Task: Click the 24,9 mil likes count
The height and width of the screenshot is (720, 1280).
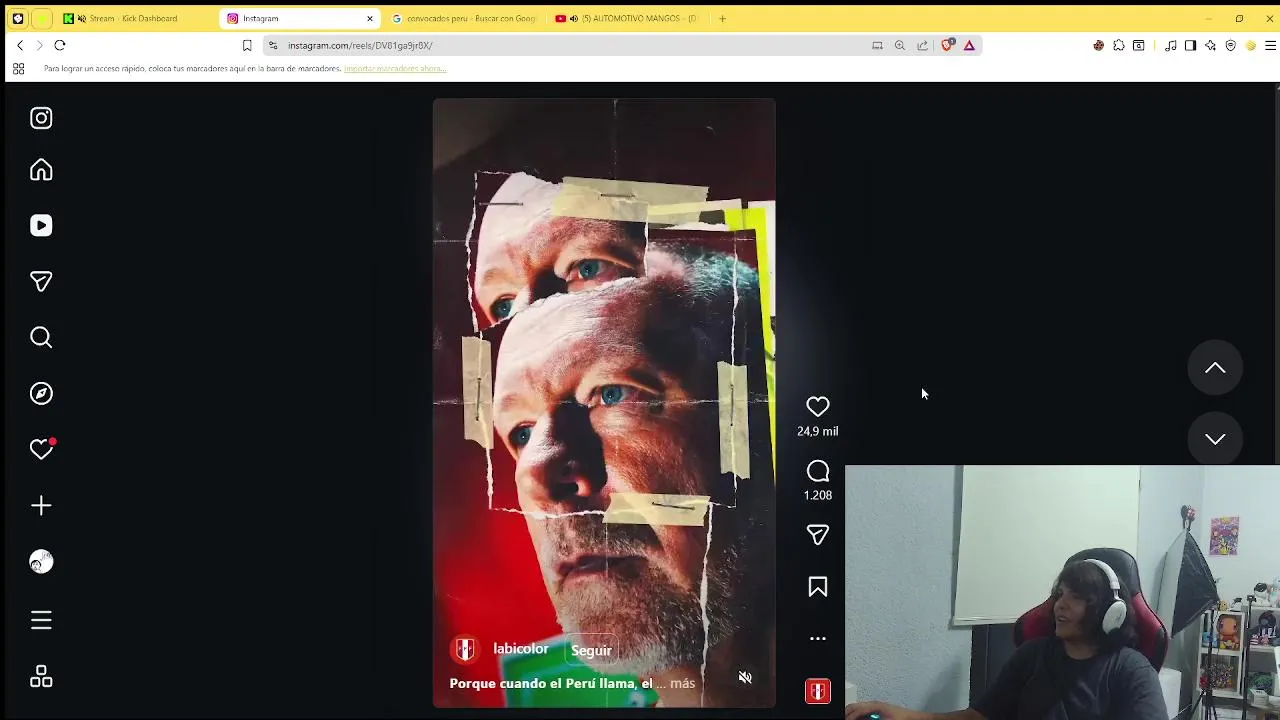Action: pos(818,431)
